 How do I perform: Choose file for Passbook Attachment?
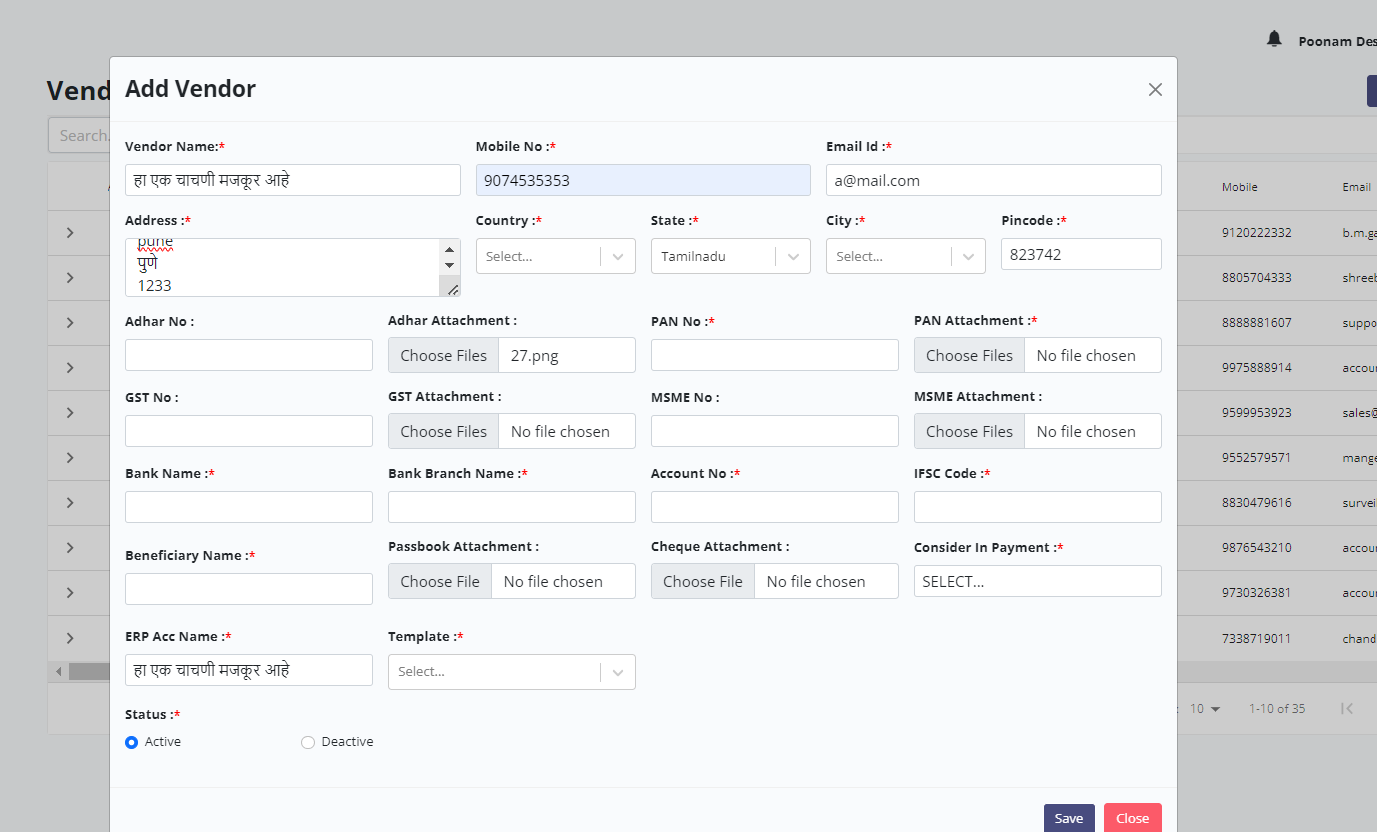pyautogui.click(x=440, y=581)
